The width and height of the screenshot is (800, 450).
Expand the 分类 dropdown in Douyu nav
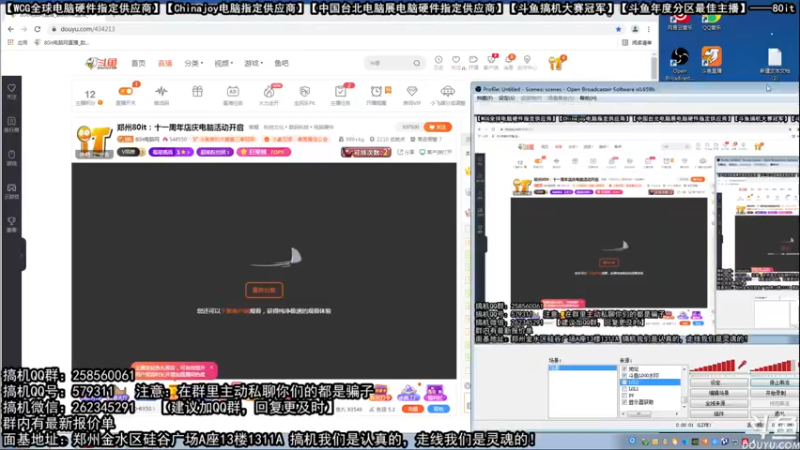193,63
